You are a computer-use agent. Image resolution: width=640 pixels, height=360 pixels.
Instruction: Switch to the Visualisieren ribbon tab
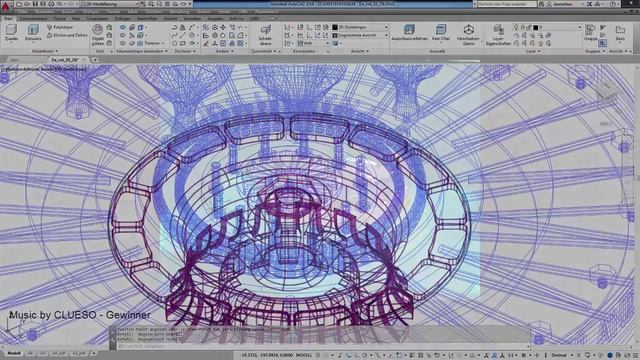(x=97, y=18)
